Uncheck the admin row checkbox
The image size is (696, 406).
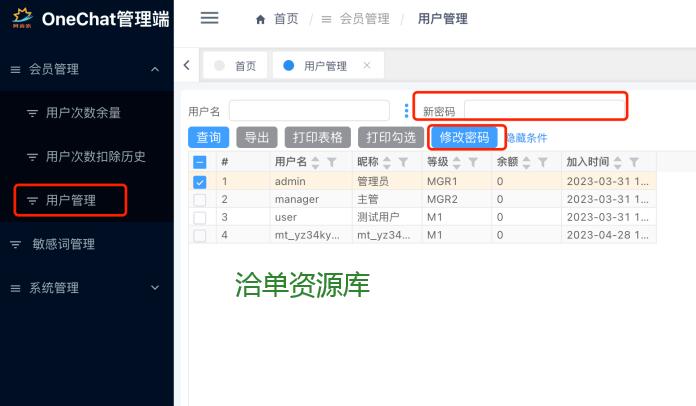(x=200, y=182)
